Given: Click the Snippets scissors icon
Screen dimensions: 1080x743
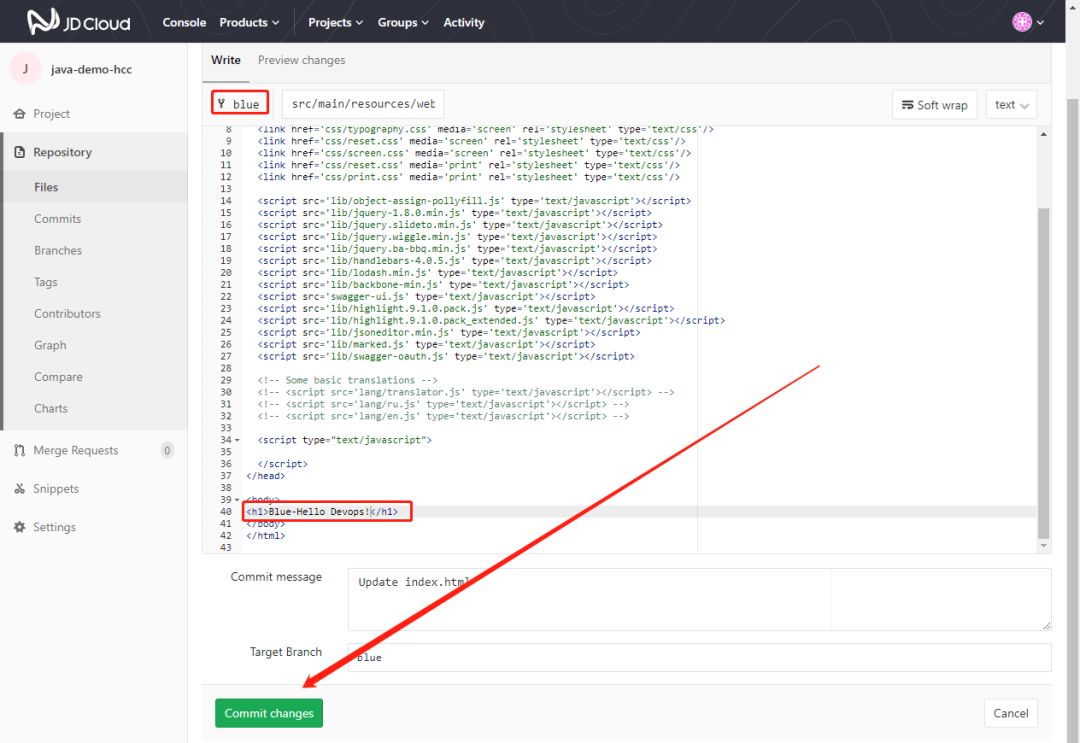Looking at the screenshot, I should click(x=19, y=489).
